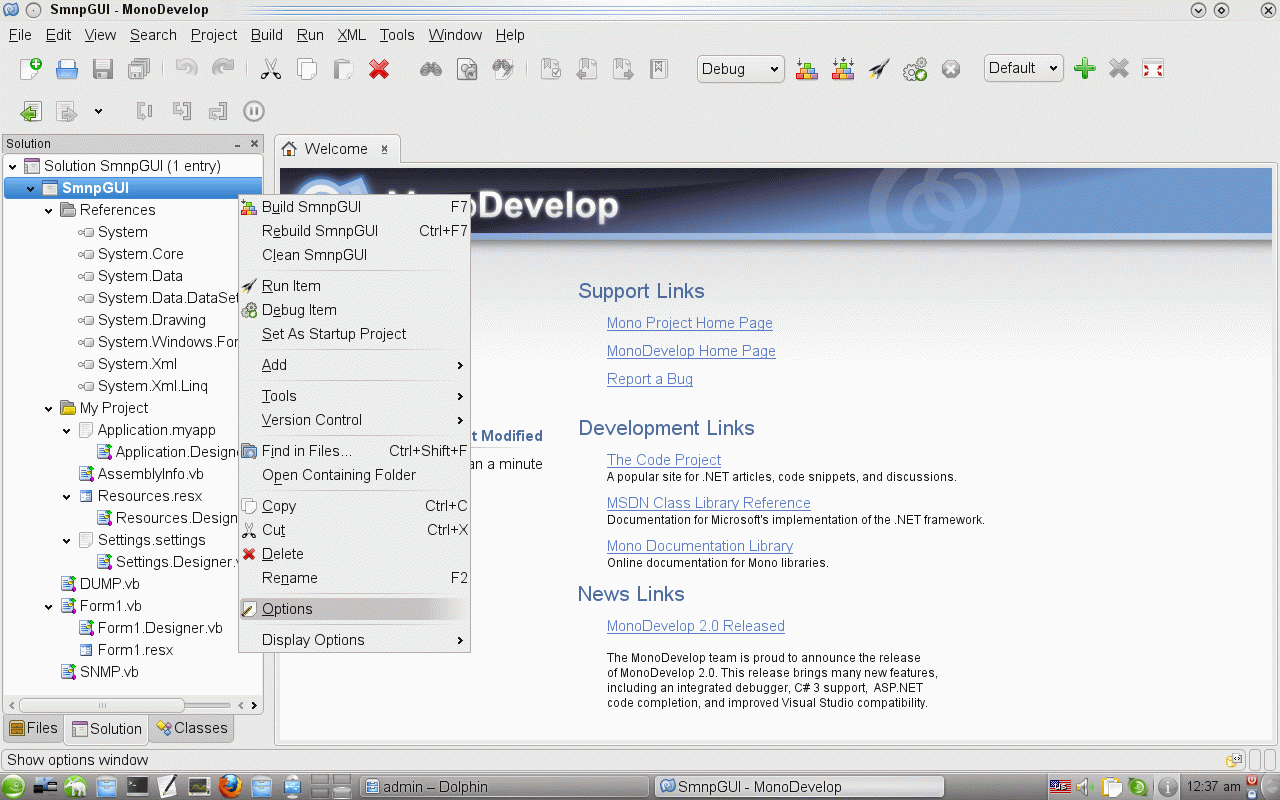Switch to the Classes pad tab

tap(190, 728)
